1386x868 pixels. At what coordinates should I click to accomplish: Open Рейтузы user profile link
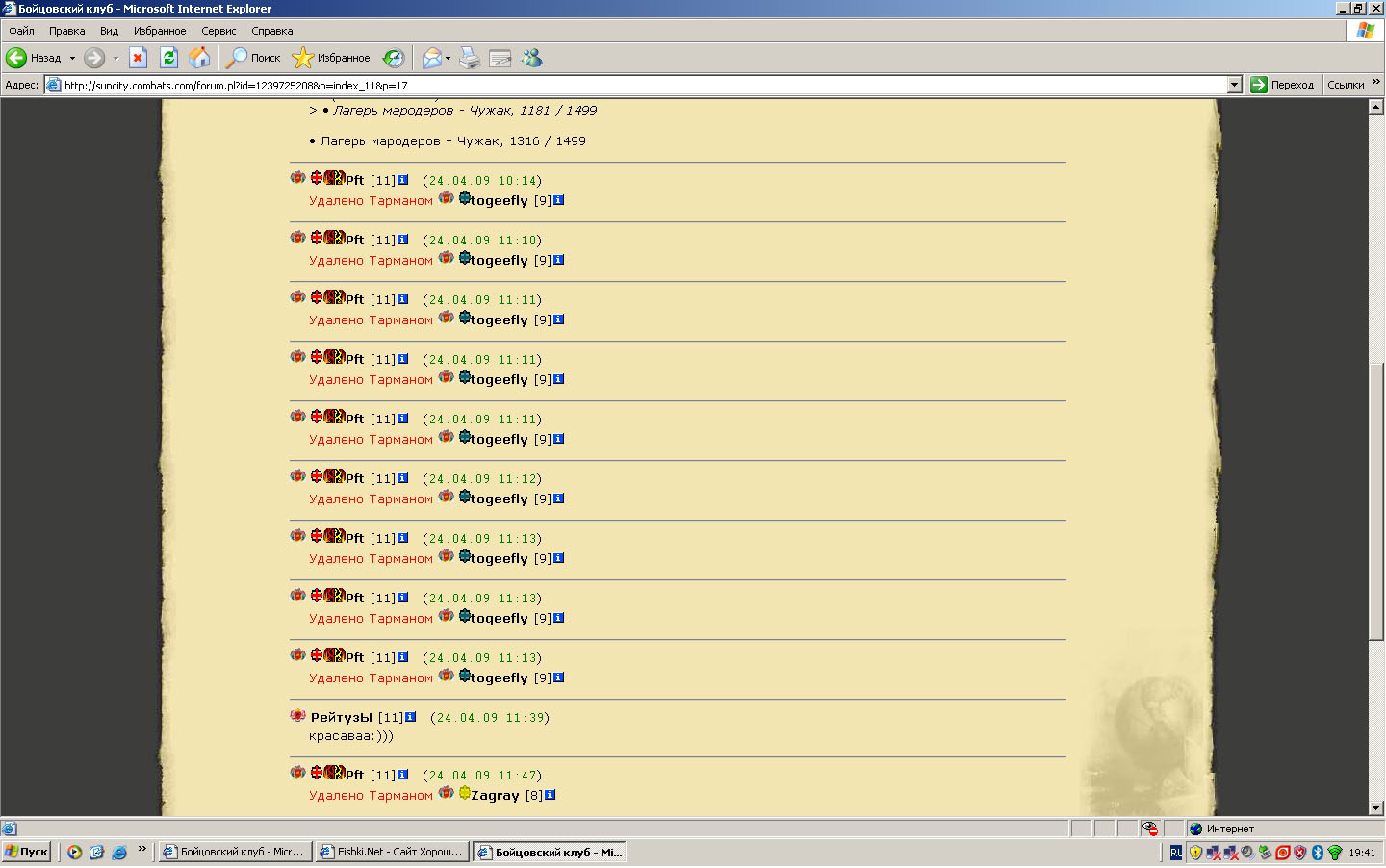[x=342, y=717]
